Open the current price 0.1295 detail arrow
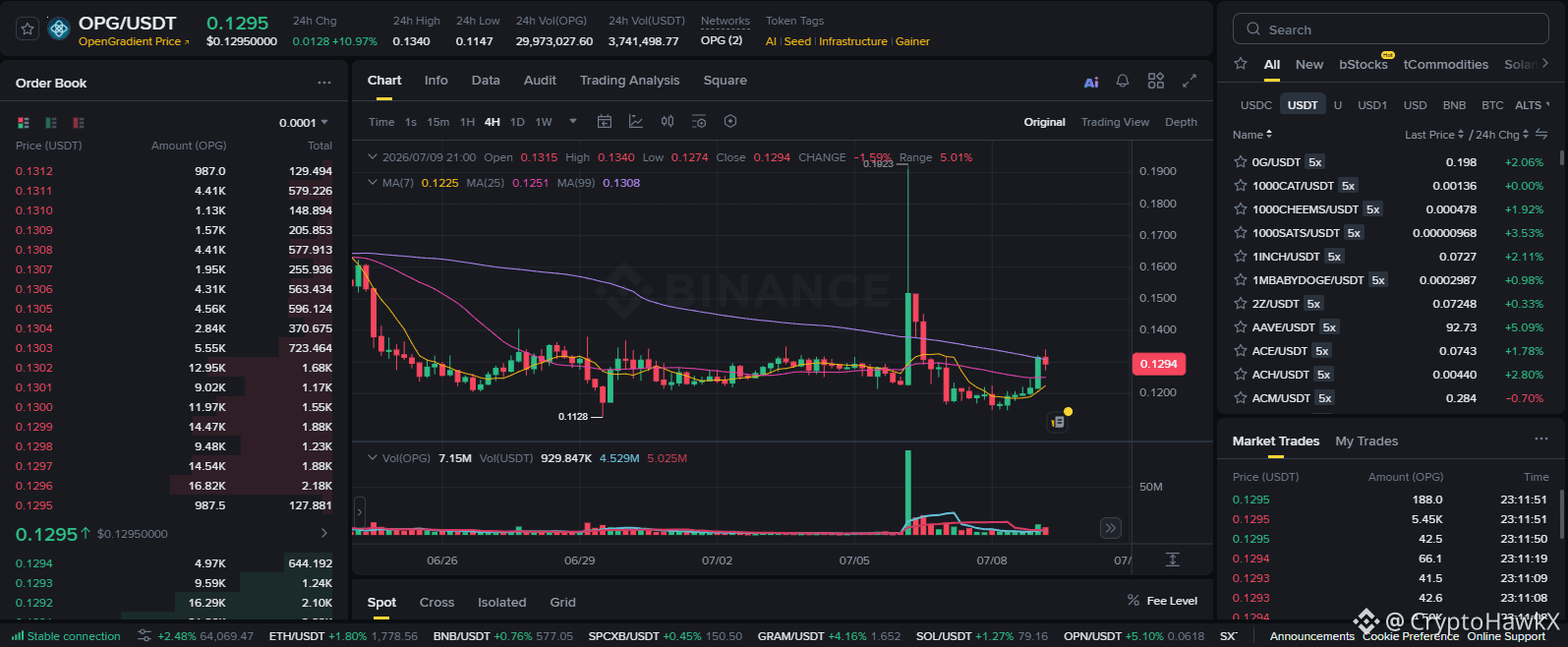The image size is (1568, 647). (324, 533)
